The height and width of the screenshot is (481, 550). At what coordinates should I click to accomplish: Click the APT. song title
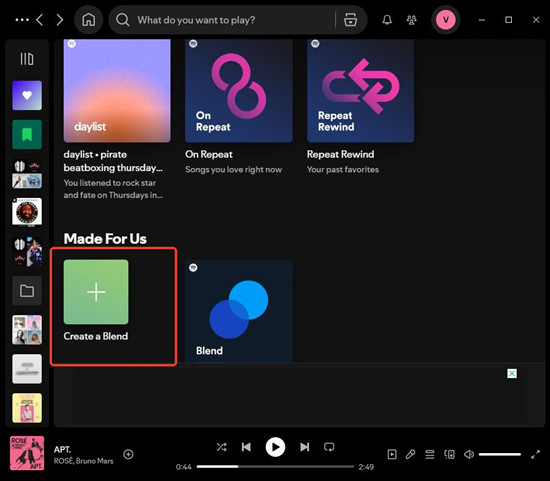pyautogui.click(x=62, y=449)
